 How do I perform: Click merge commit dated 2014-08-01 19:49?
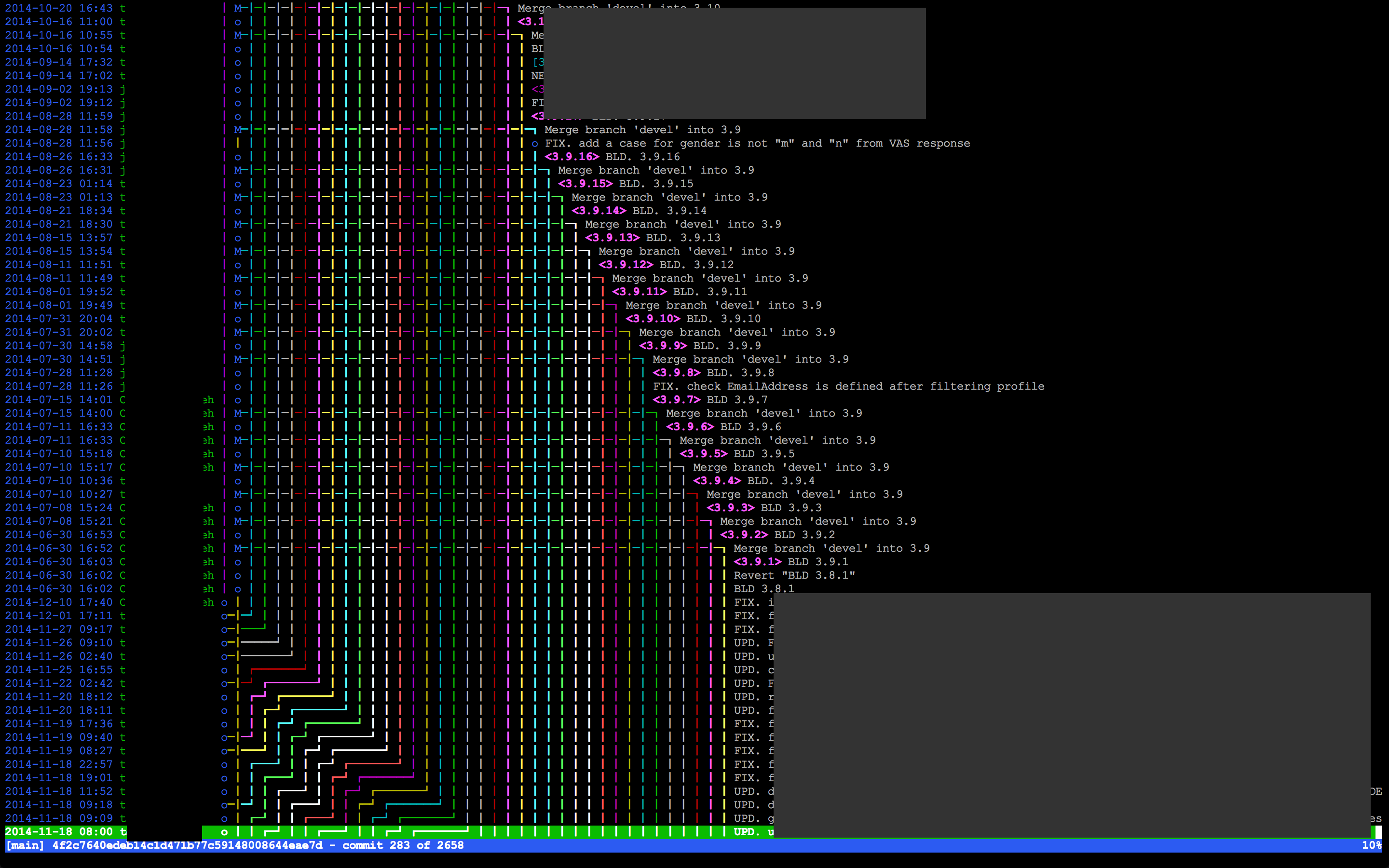tap(723, 305)
